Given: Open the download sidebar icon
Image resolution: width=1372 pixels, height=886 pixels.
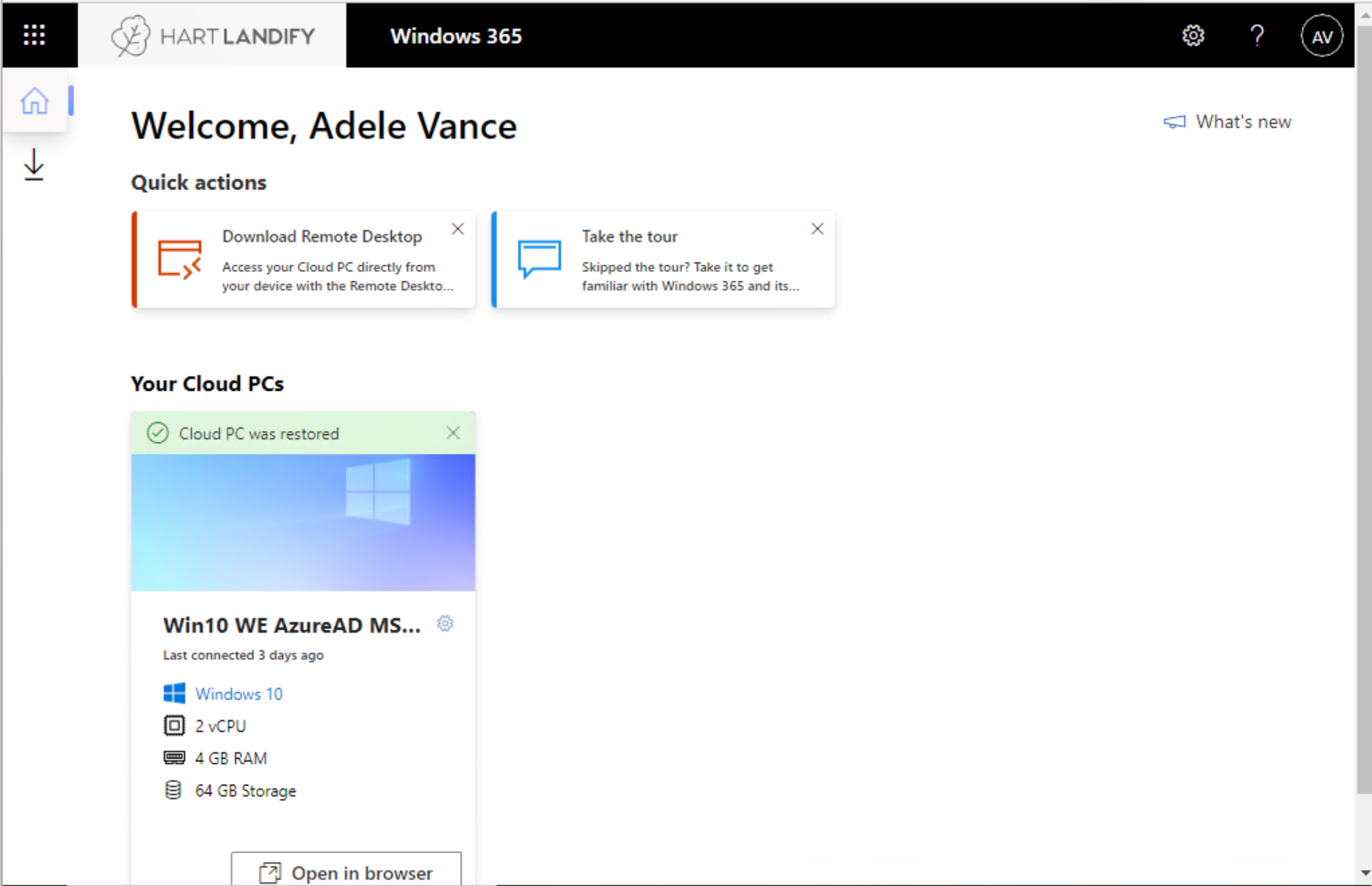Looking at the screenshot, I should 34,165.
